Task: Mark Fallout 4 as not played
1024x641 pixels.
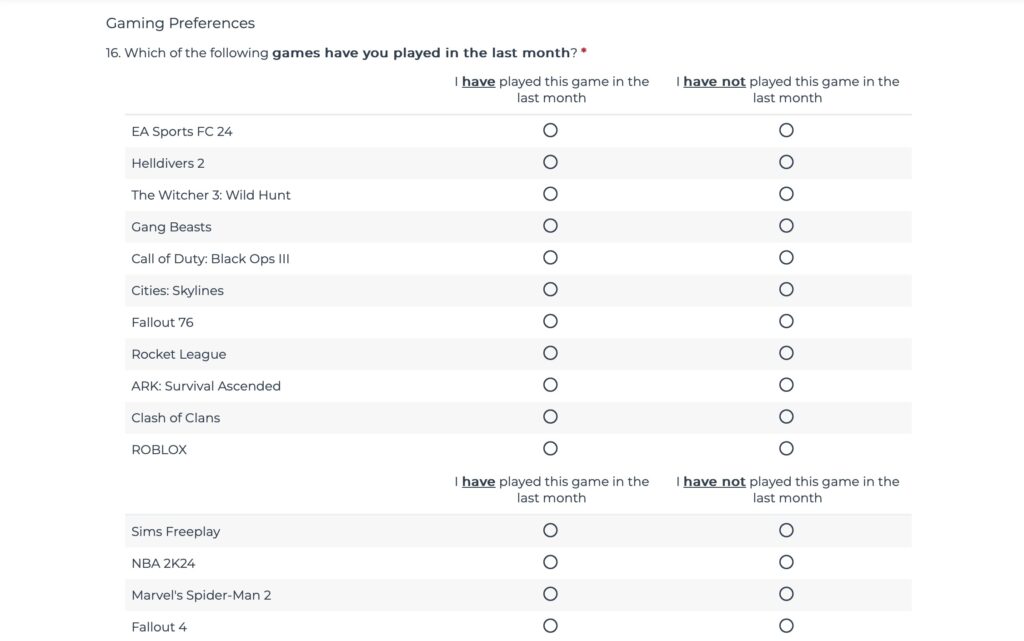Action: (x=786, y=626)
